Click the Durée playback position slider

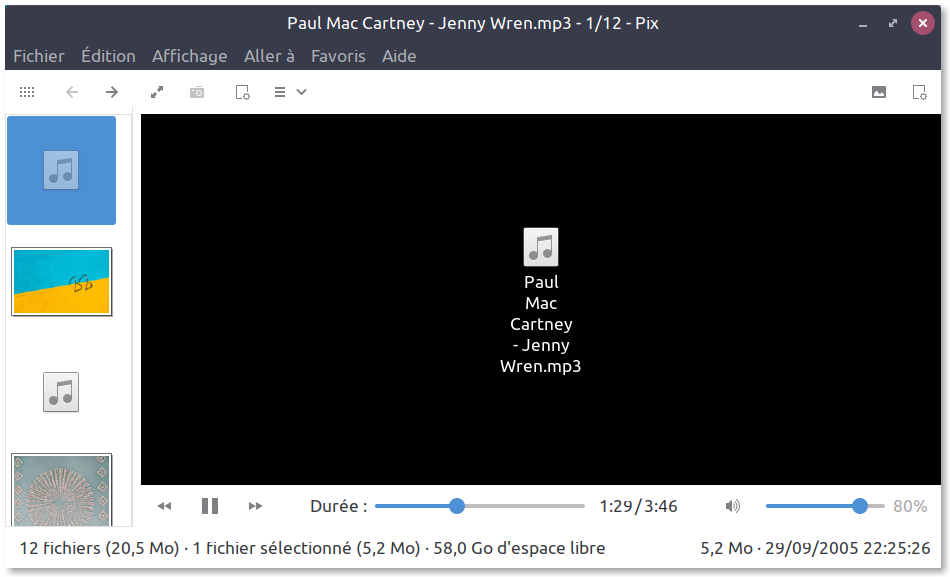[x=457, y=506]
